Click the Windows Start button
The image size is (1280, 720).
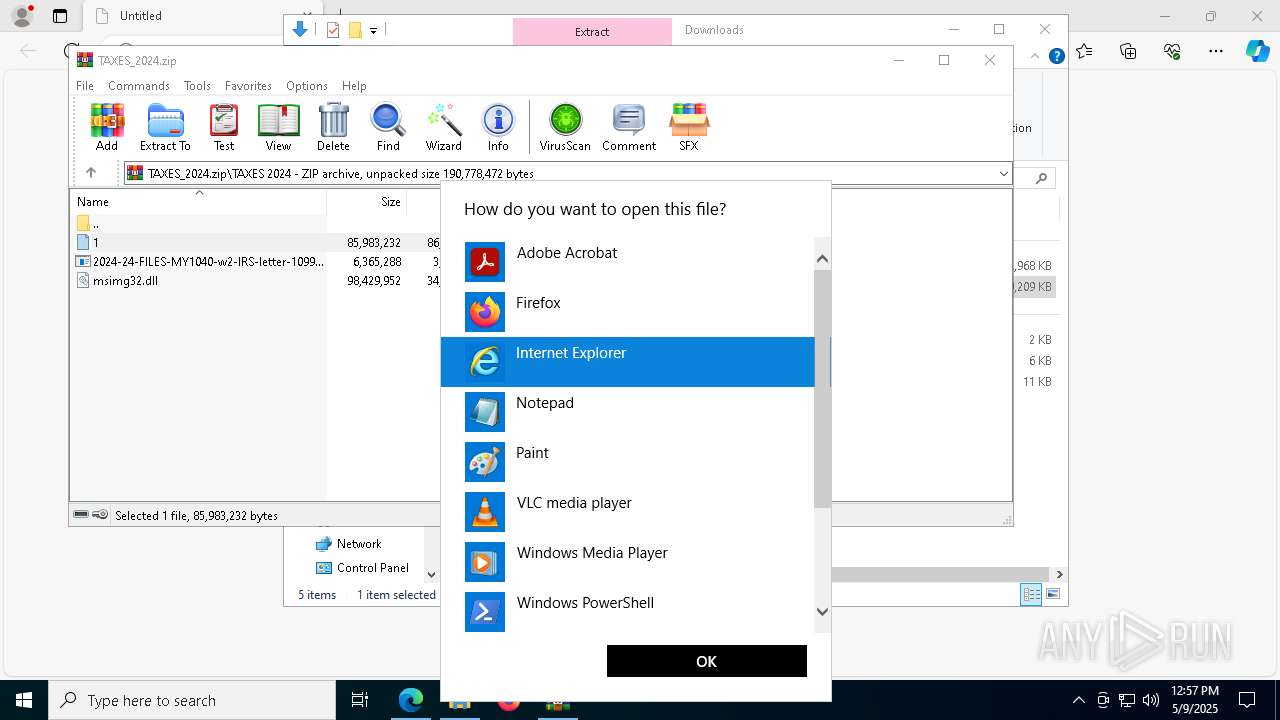pyautogui.click(x=24, y=700)
